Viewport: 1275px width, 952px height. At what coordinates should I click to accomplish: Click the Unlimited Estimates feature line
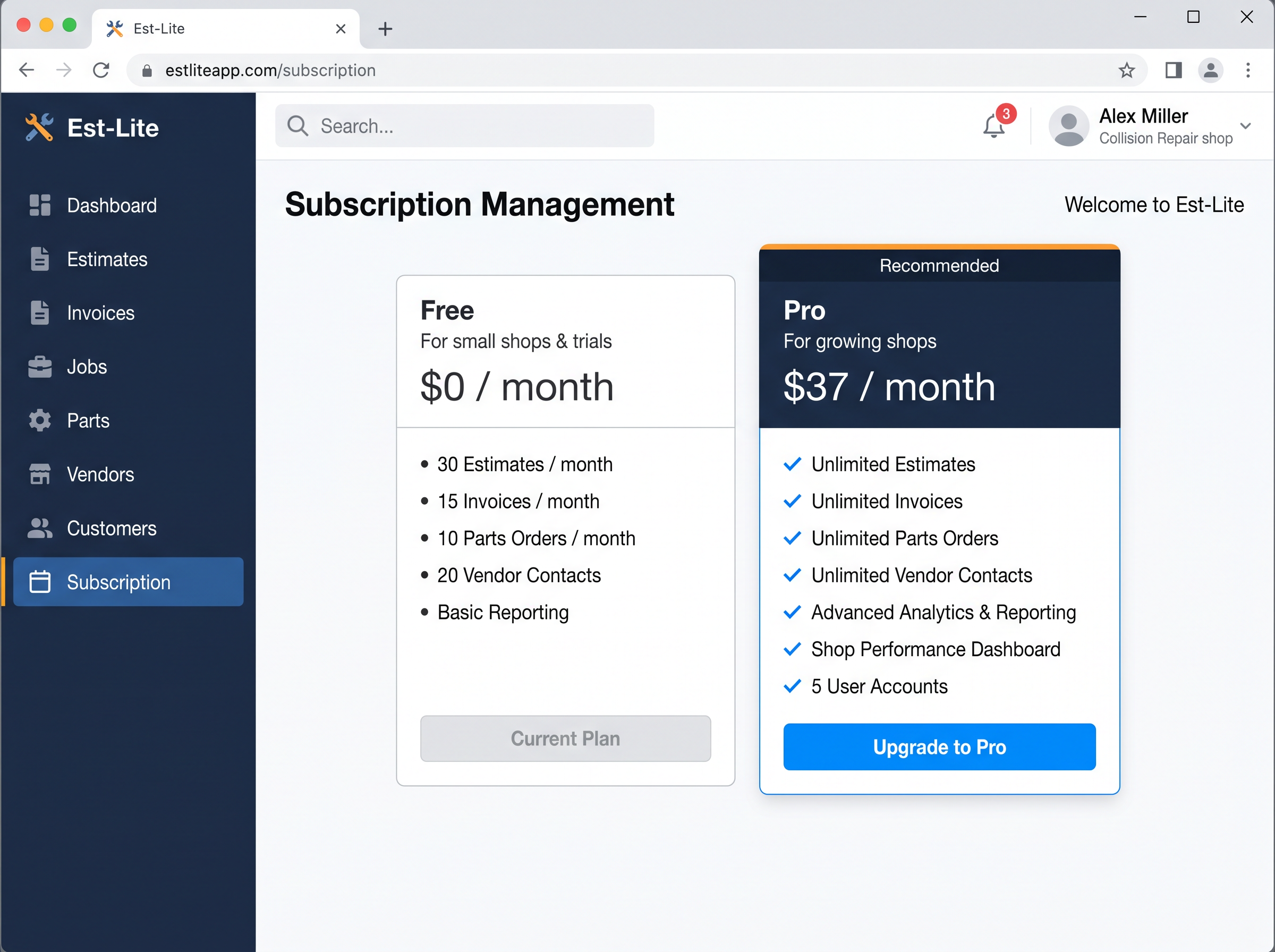click(879, 464)
